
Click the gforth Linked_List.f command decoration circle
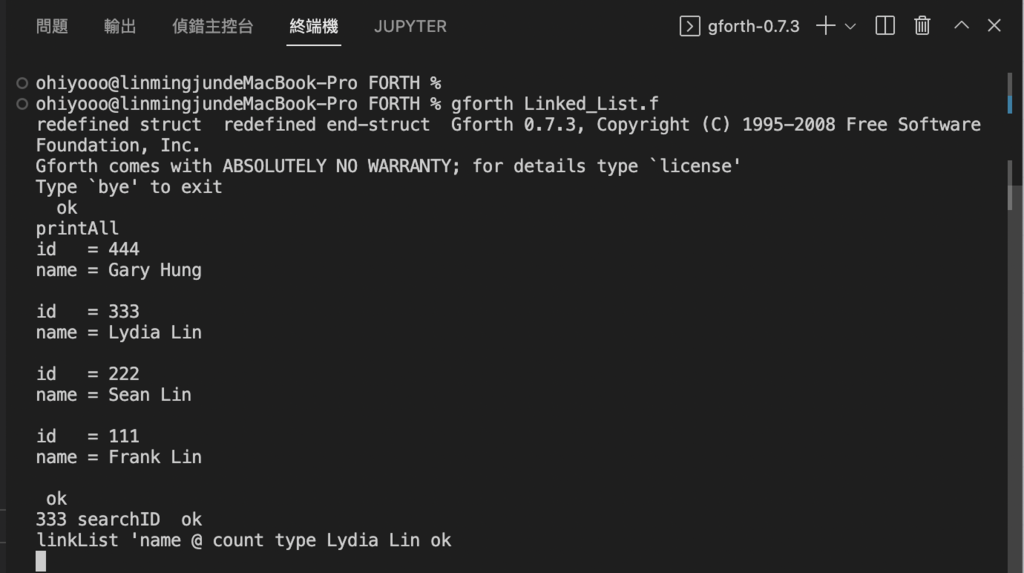22,104
